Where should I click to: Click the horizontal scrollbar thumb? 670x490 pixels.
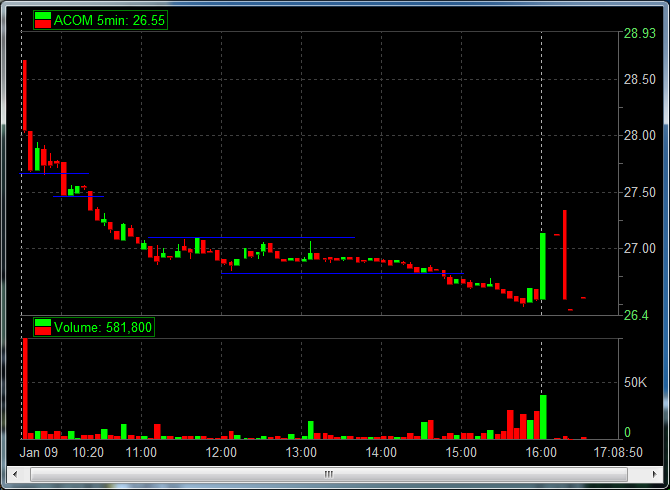click(x=329, y=474)
